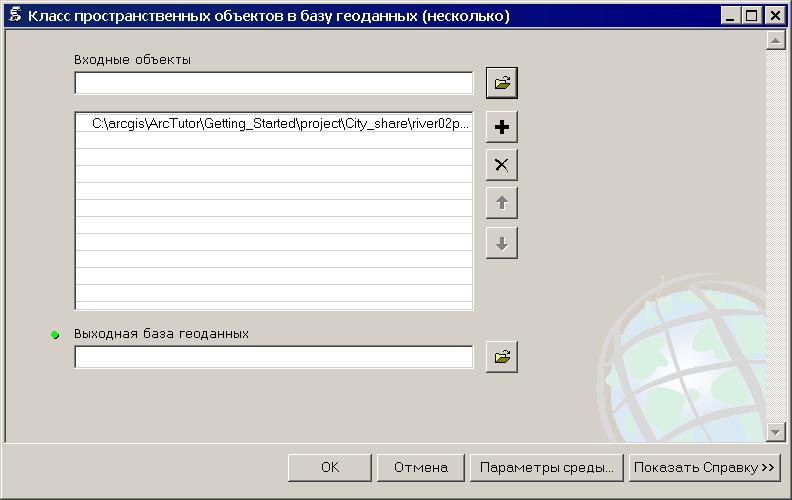792x500 pixels.
Task: Open Параметры среды... settings
Action: point(547,468)
